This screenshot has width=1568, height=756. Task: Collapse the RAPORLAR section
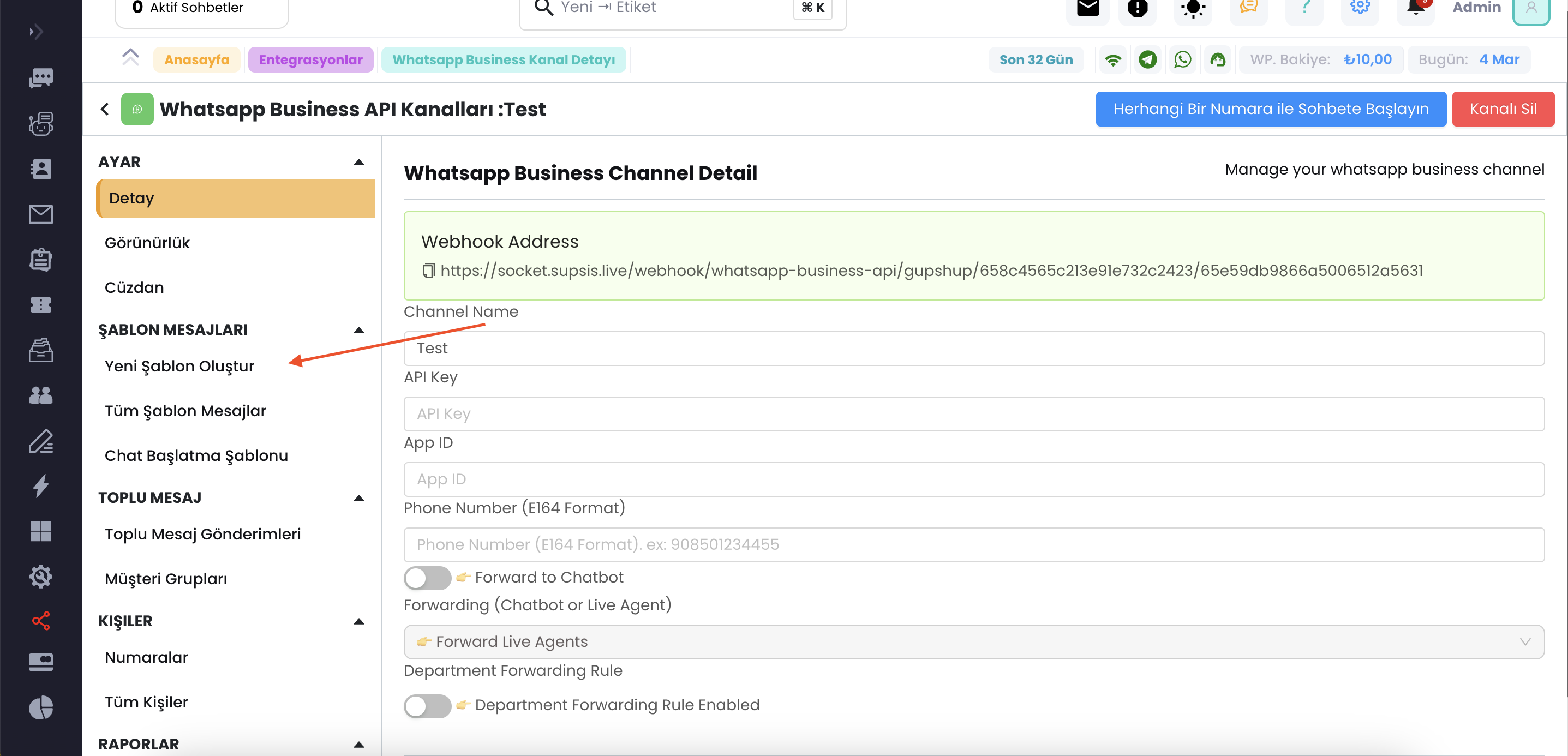click(x=358, y=745)
